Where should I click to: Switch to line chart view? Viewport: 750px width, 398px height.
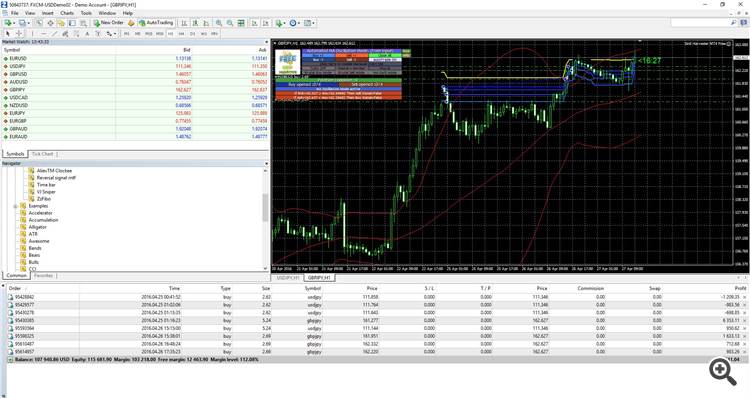(x=206, y=23)
